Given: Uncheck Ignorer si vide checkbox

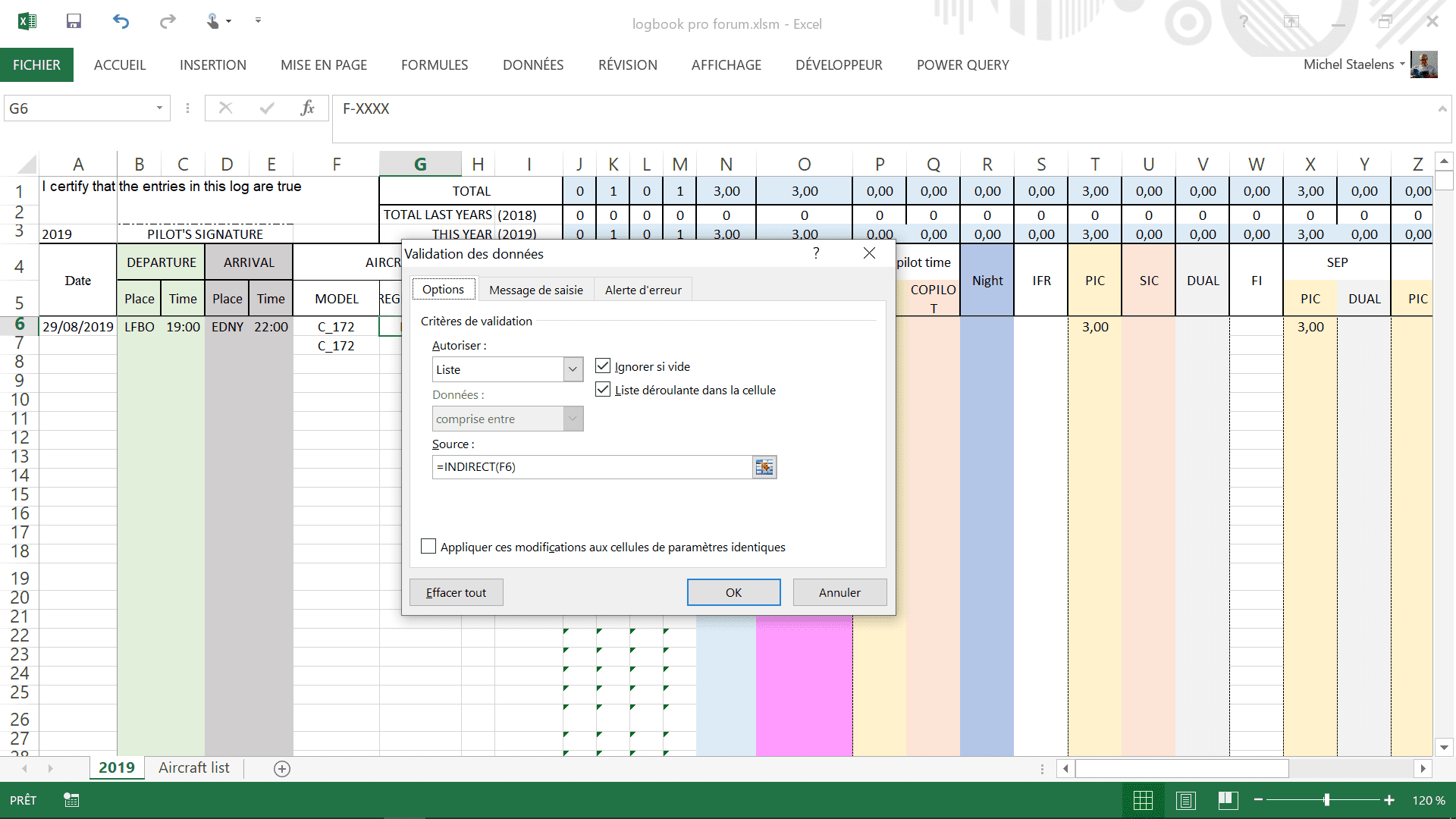Looking at the screenshot, I should (603, 366).
